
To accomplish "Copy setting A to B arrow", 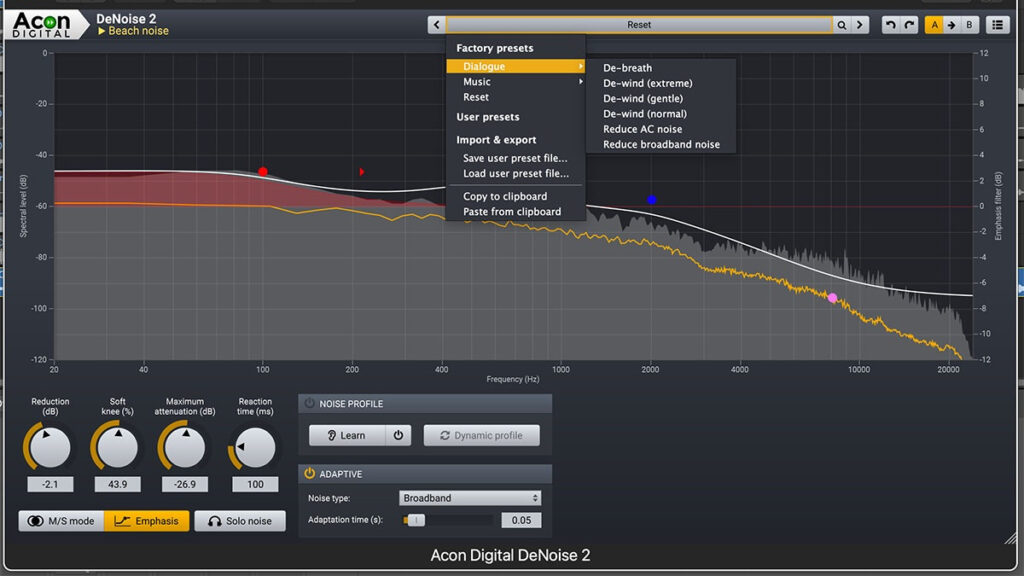I will pyautogui.click(x=952, y=25).
